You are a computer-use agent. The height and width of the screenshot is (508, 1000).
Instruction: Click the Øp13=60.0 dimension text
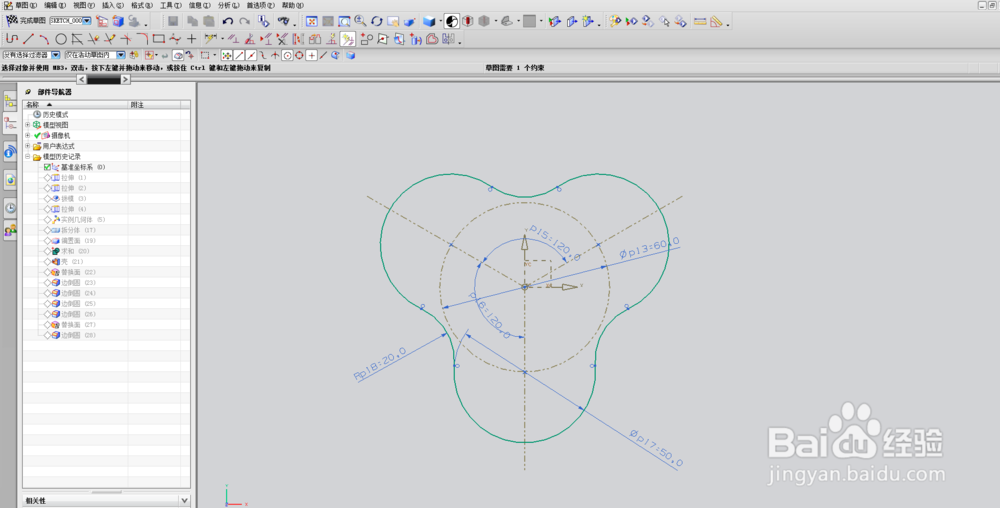(649, 247)
